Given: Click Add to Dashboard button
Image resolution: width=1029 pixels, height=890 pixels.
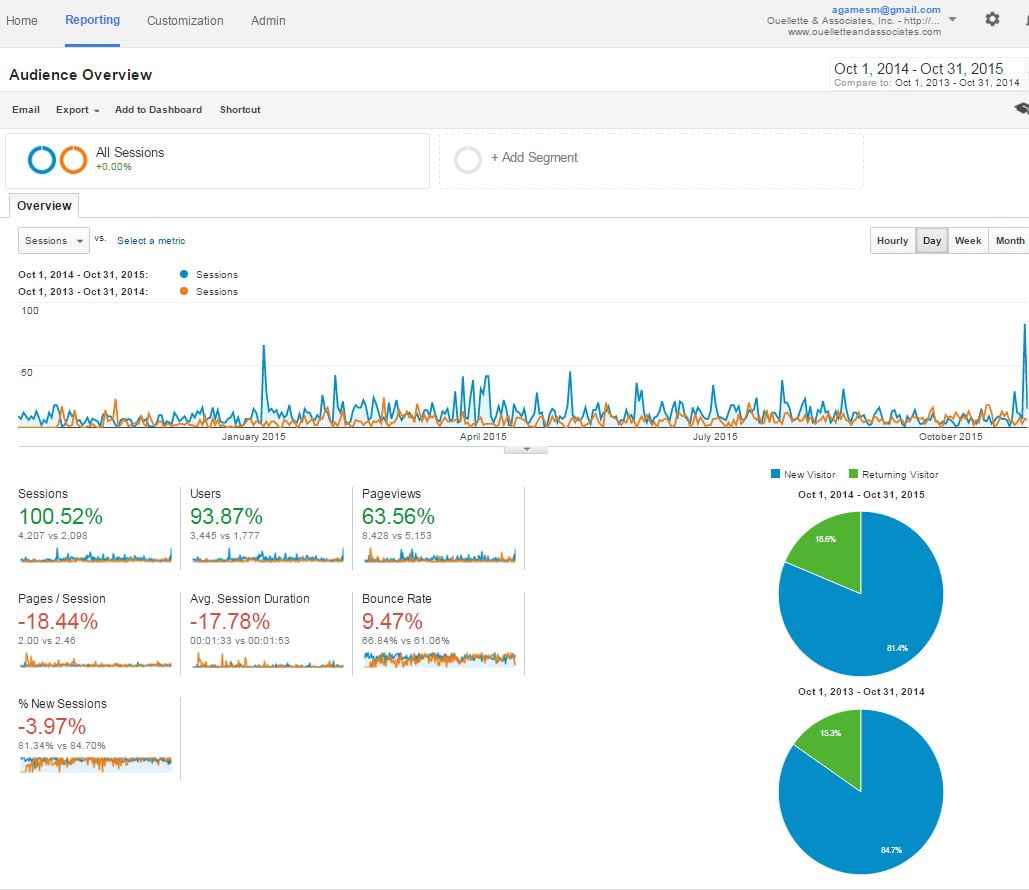Looking at the screenshot, I should (158, 110).
